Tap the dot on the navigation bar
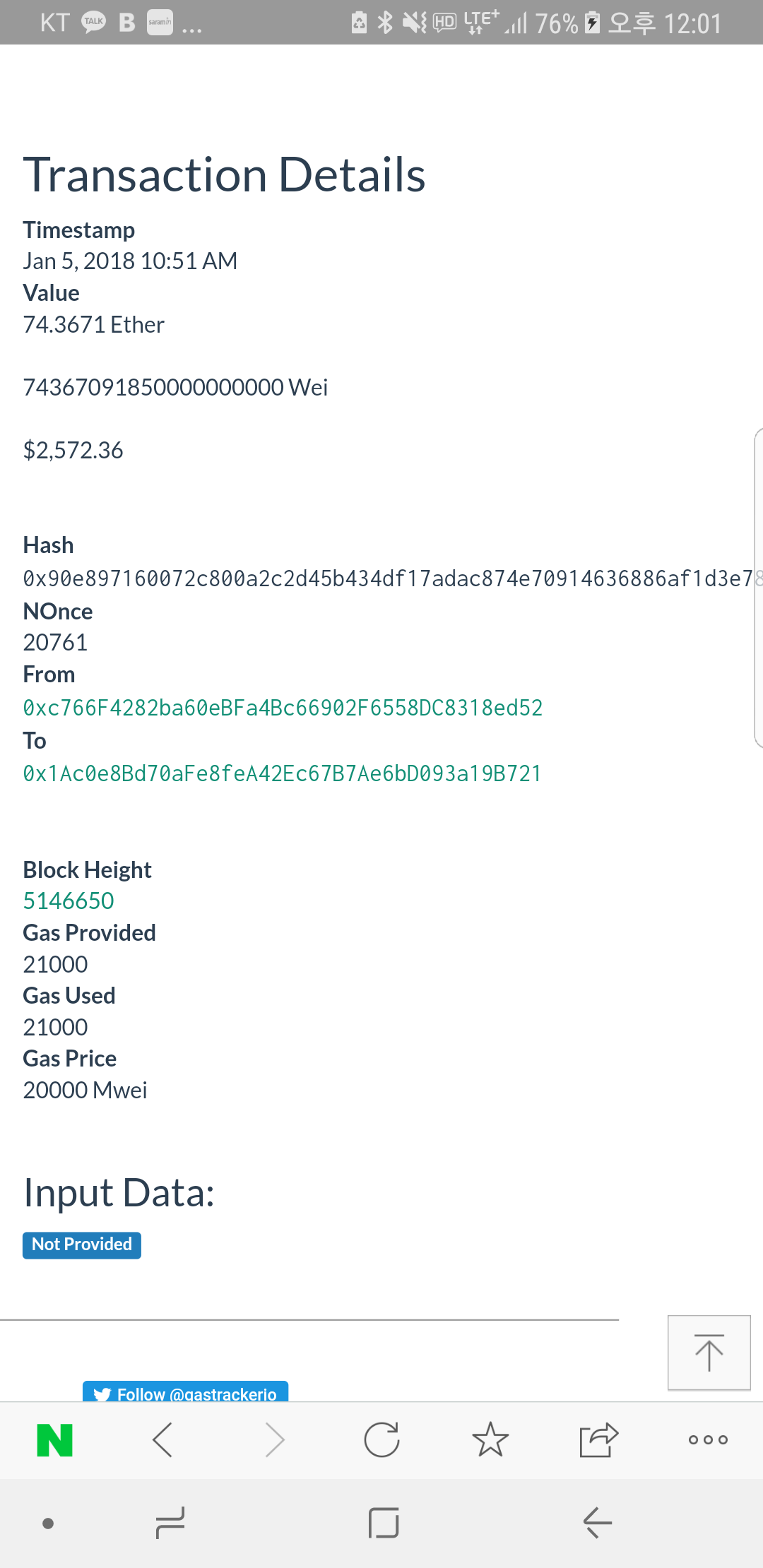763x1568 pixels. (48, 1524)
